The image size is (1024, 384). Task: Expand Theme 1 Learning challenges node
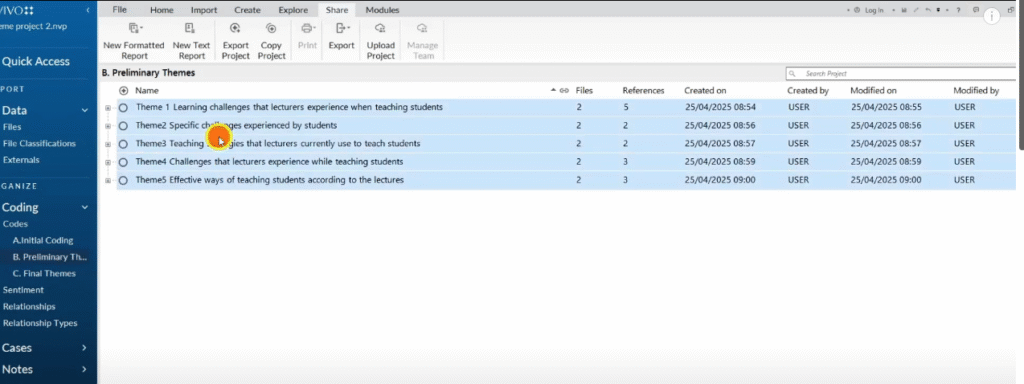108,108
